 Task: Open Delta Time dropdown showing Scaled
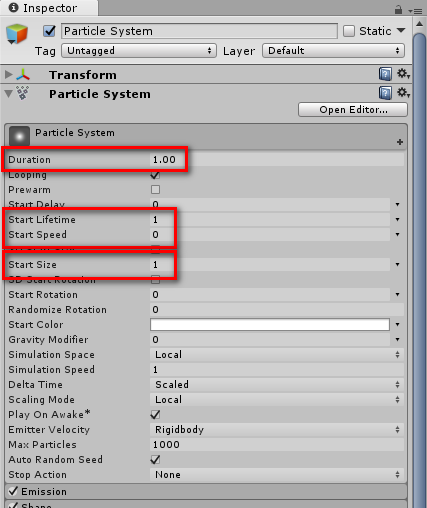277,385
